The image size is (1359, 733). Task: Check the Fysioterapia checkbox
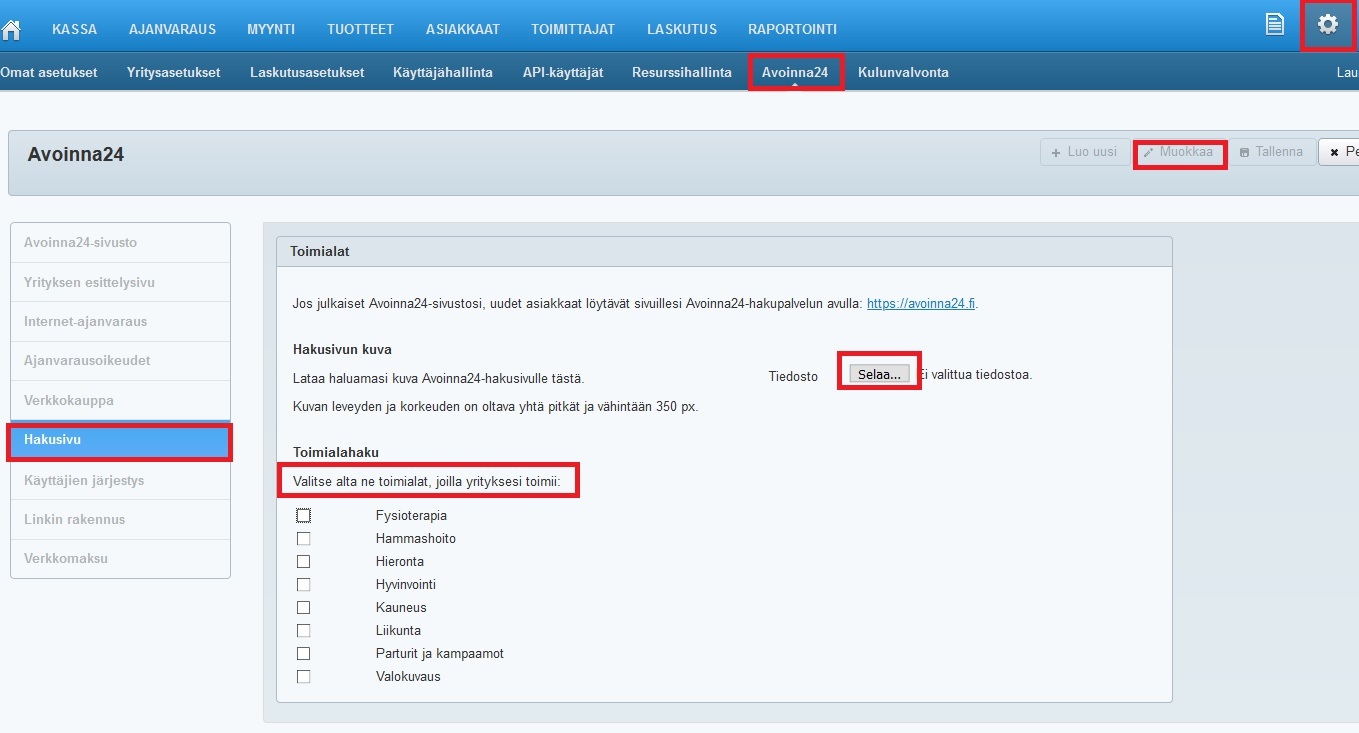pyautogui.click(x=304, y=516)
